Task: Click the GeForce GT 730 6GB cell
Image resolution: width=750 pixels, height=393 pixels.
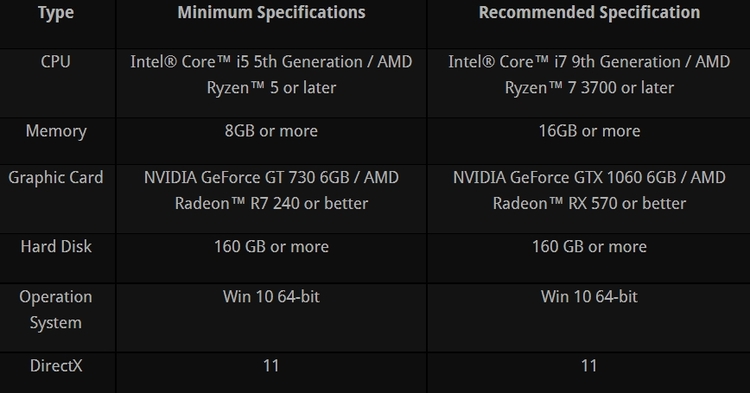Action: tap(271, 190)
